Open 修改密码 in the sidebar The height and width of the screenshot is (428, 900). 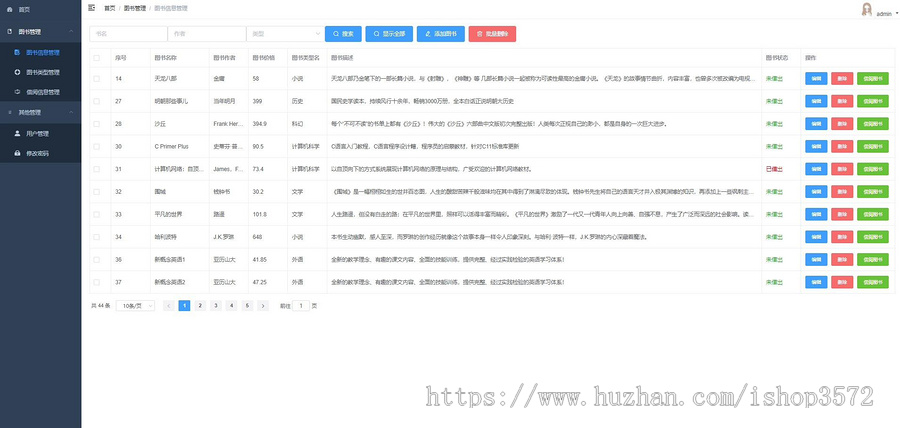pyautogui.click(x=40, y=153)
